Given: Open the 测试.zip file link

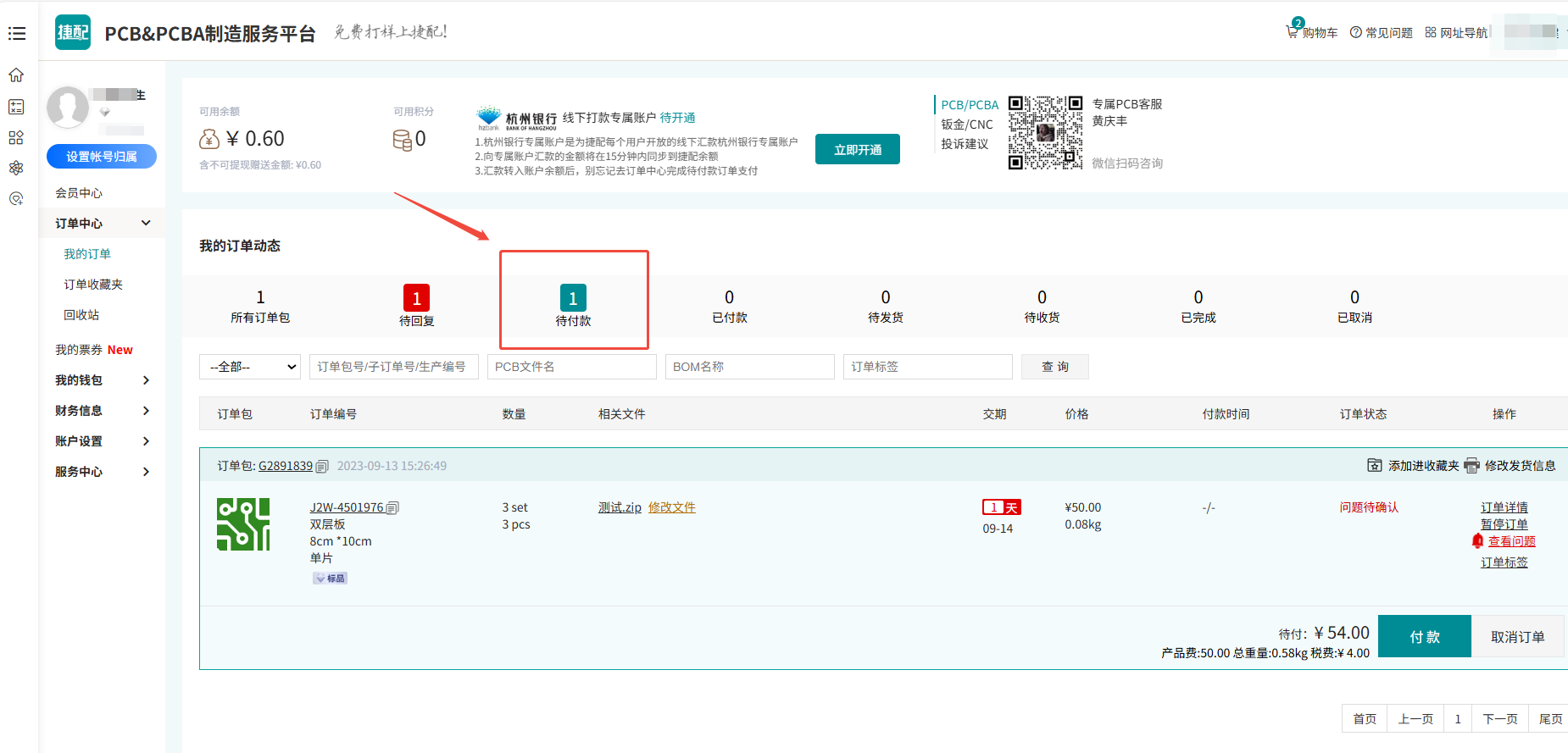Looking at the screenshot, I should point(619,507).
